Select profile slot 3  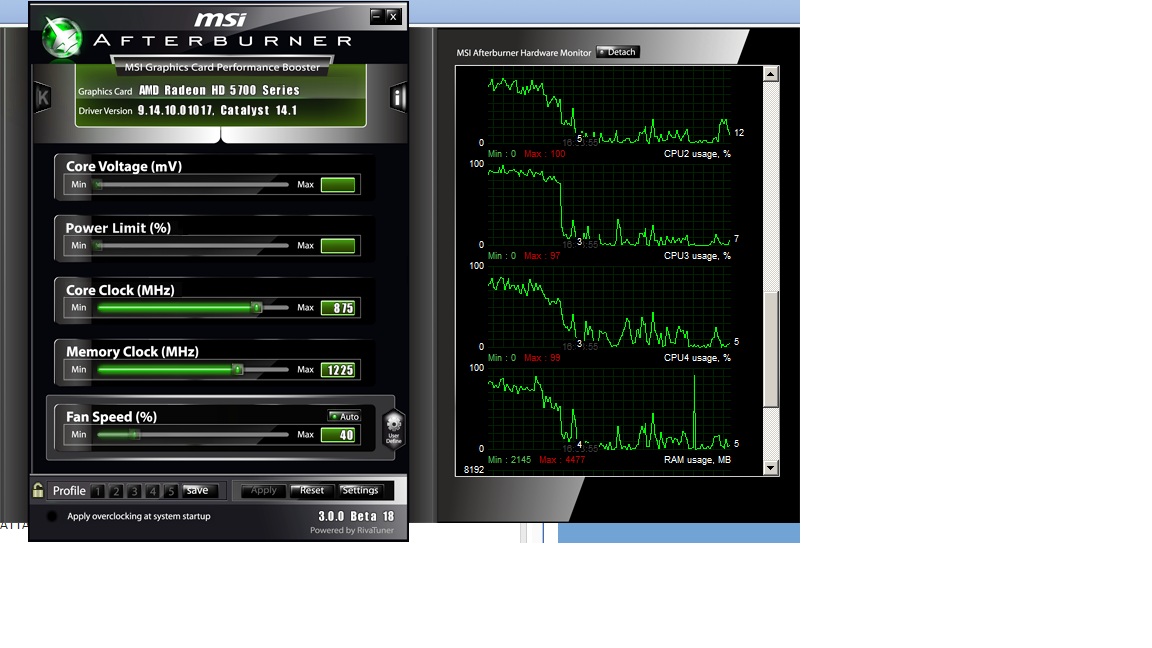[134, 491]
